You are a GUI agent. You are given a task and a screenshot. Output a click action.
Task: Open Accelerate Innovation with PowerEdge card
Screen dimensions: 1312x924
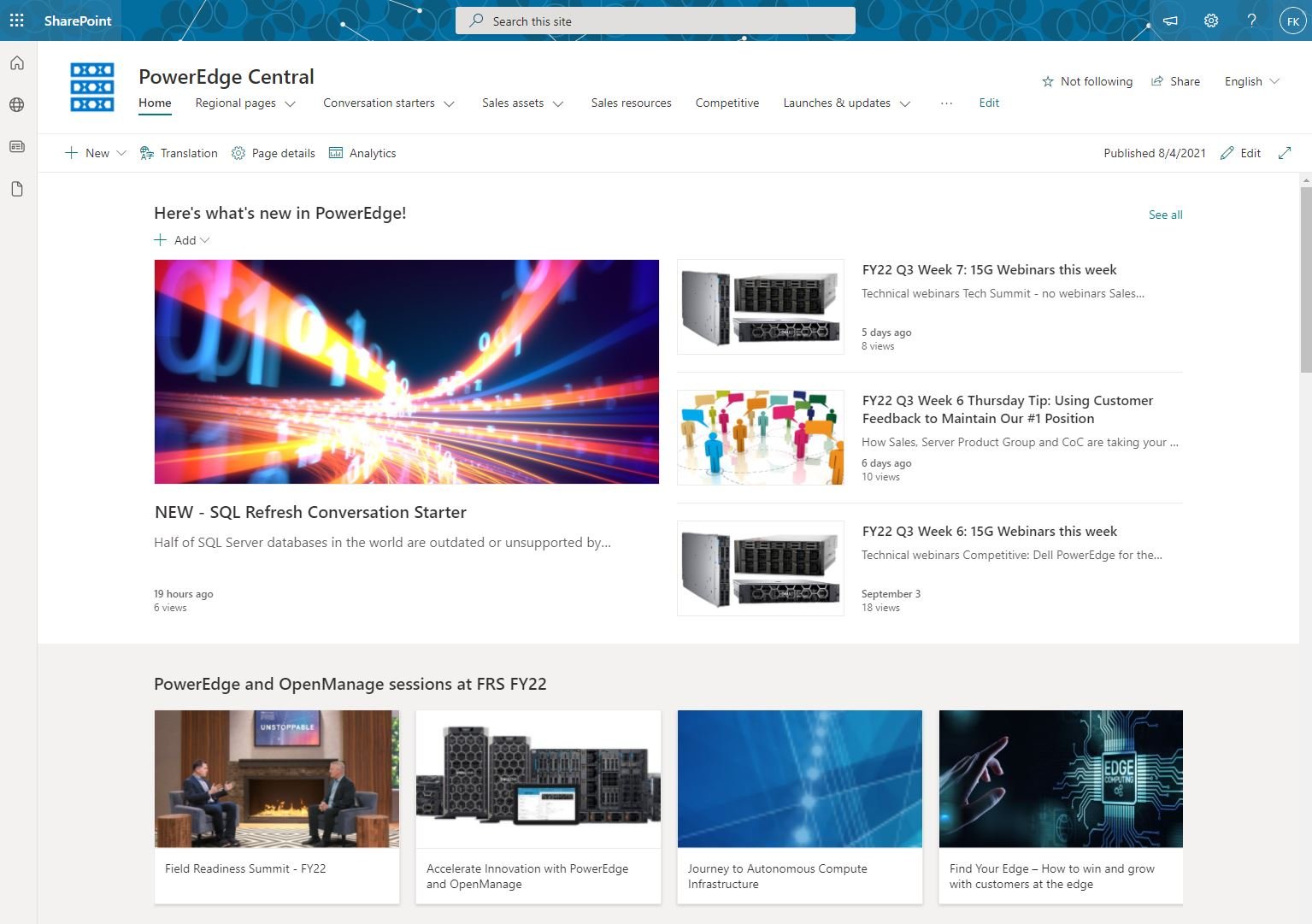tap(538, 807)
